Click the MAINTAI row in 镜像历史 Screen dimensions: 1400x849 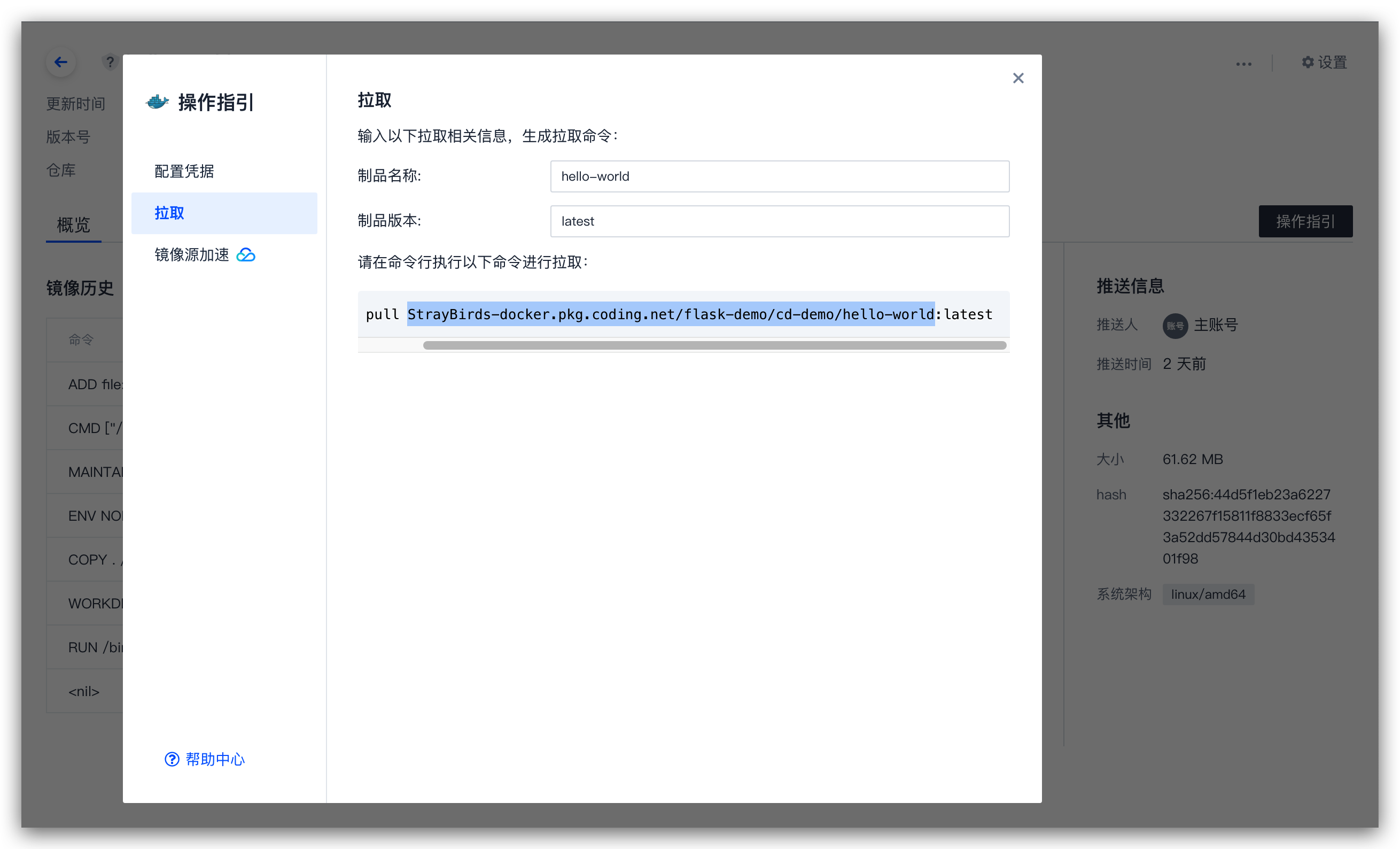[84, 472]
